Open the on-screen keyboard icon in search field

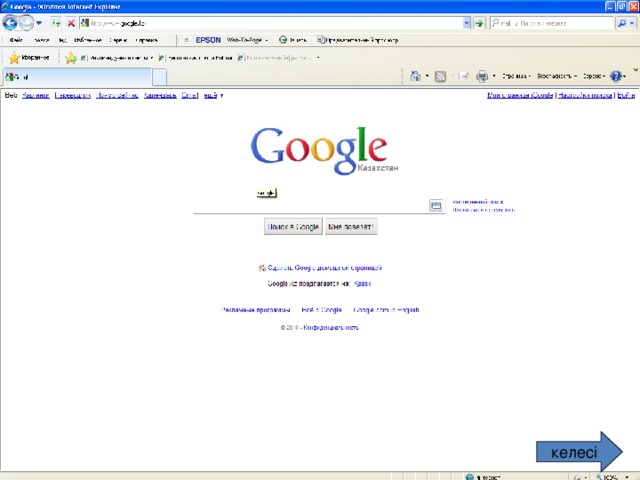pos(436,205)
